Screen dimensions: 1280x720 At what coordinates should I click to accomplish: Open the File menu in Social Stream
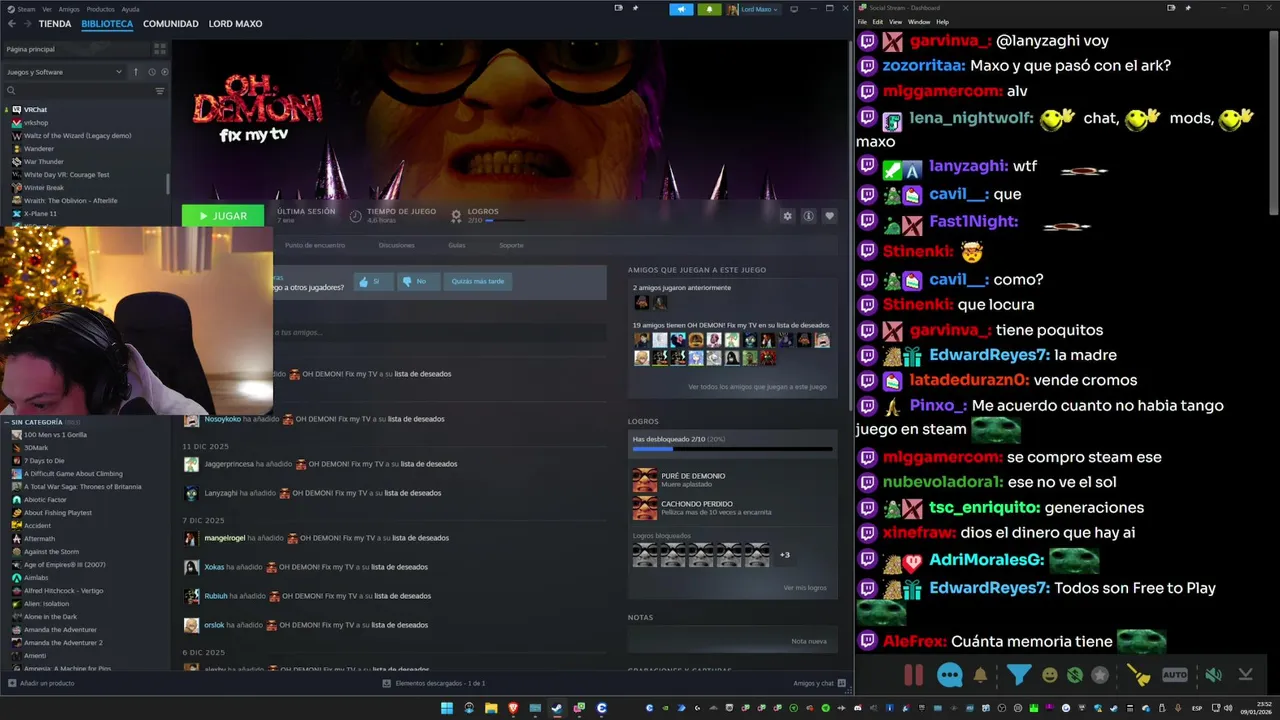pyautogui.click(x=862, y=21)
